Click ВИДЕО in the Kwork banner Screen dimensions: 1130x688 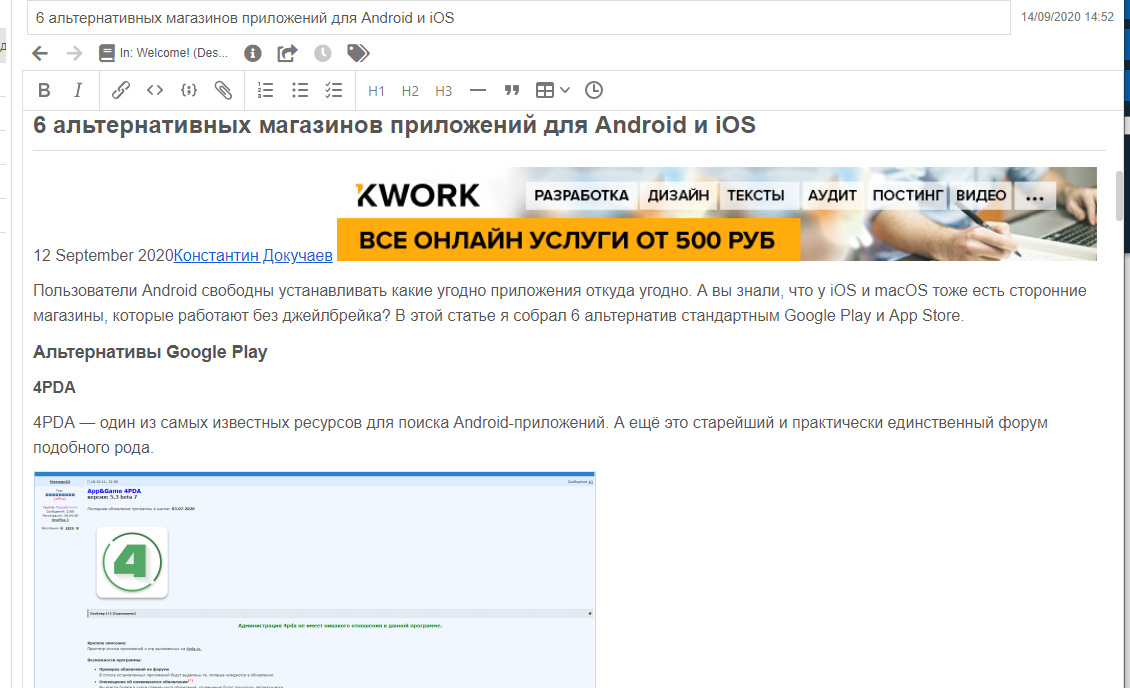[x=981, y=195]
